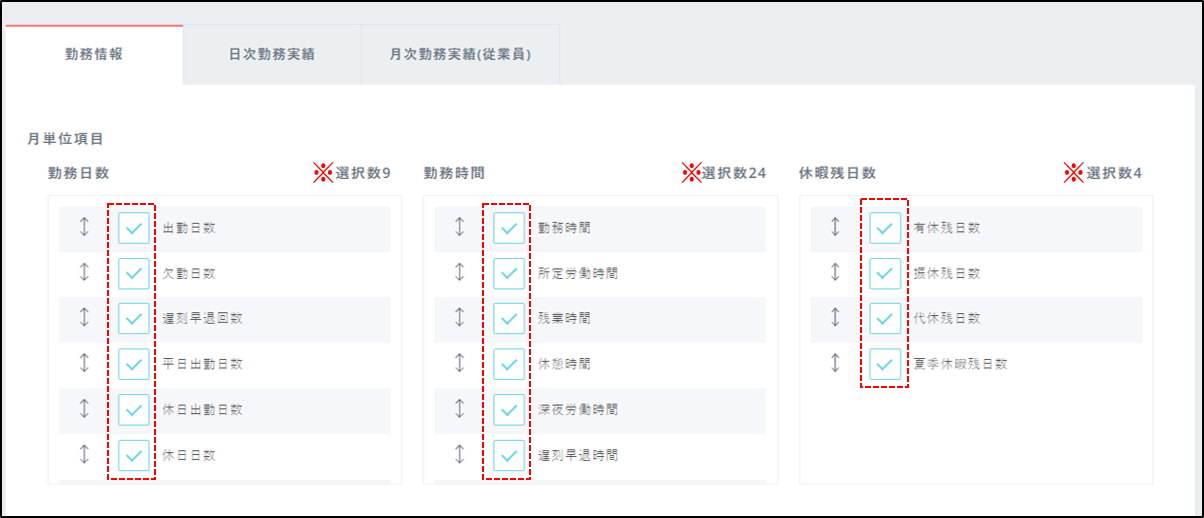Click the sort handle next to 平日出勤日数
Viewport: 1204px width, 518px height.
[84, 364]
